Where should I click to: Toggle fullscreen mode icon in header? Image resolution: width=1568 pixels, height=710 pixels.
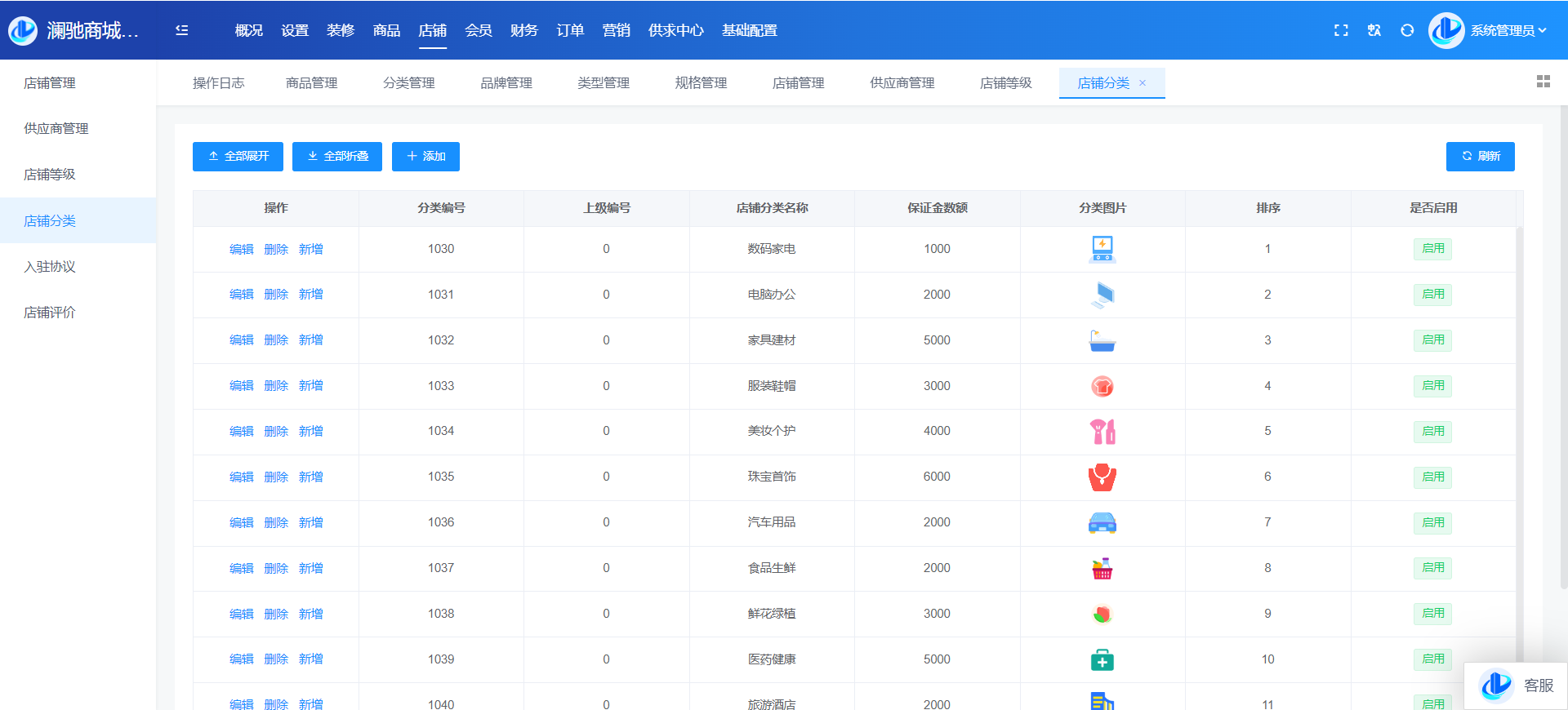1341,30
